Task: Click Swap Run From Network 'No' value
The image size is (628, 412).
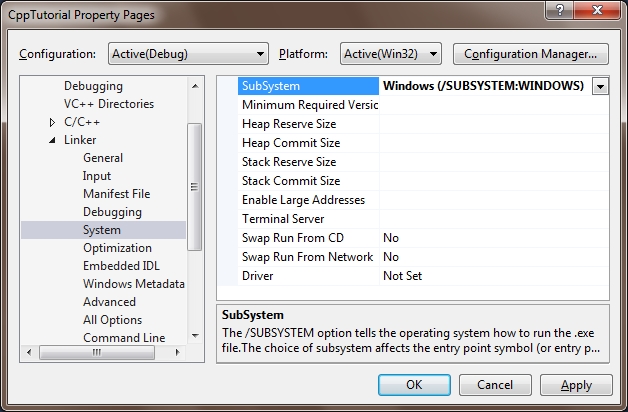Action: pyautogui.click(x=391, y=257)
